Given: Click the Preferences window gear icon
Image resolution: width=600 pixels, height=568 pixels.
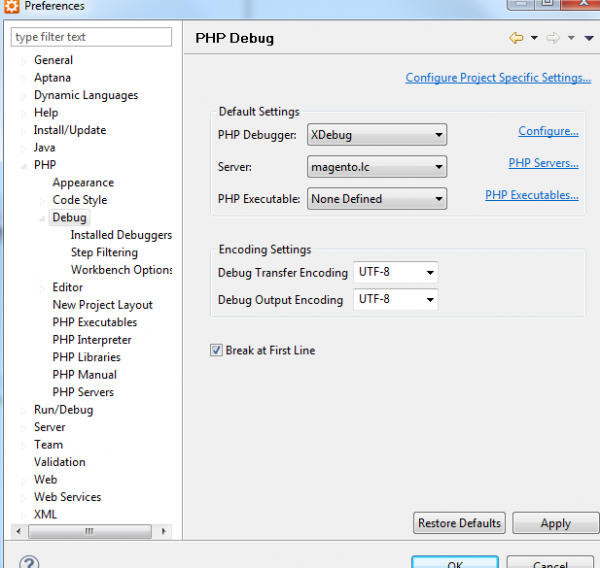Looking at the screenshot, I should [11, 6].
